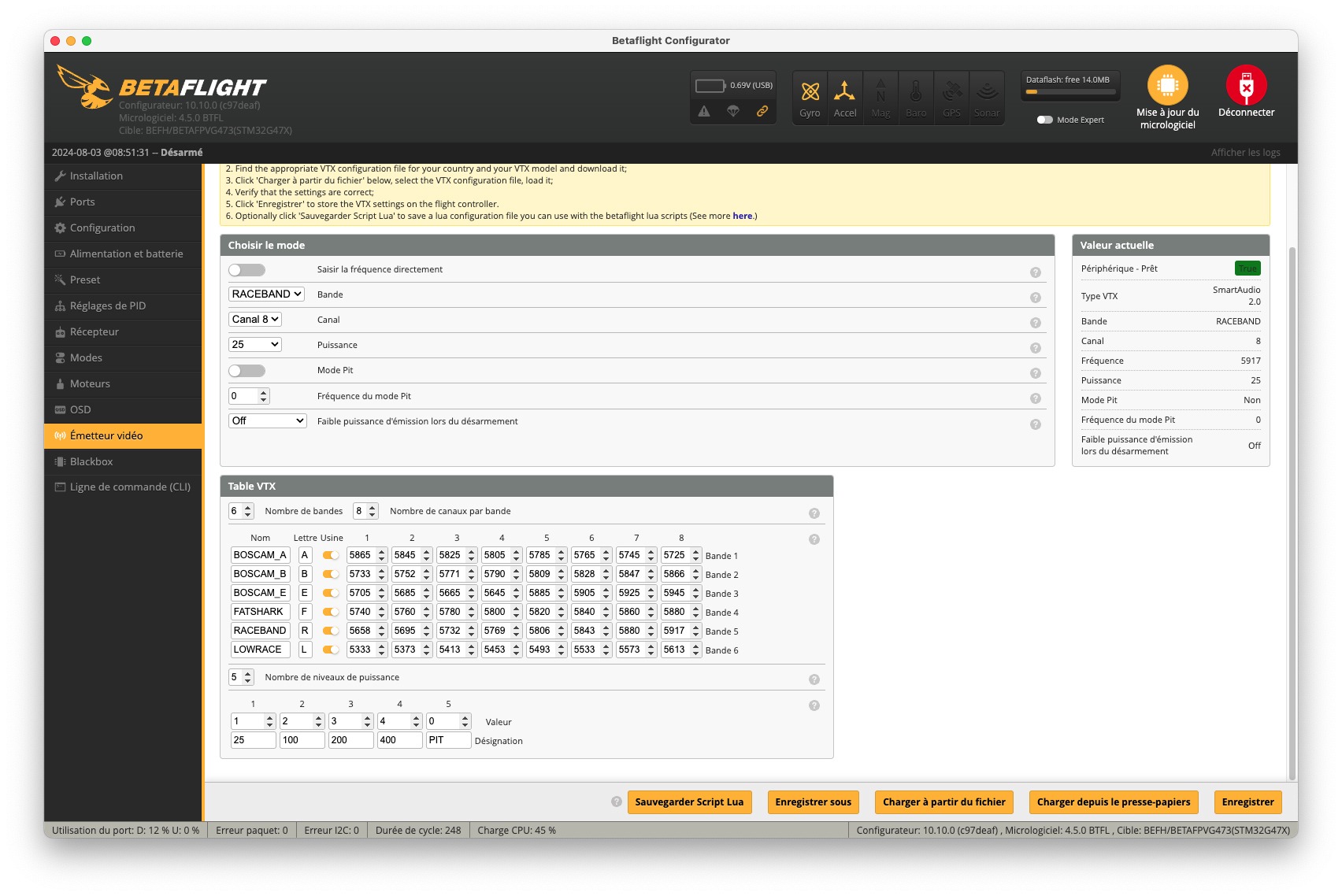
Task: Open help icon for Nombre de bandes
Action: [x=814, y=513]
